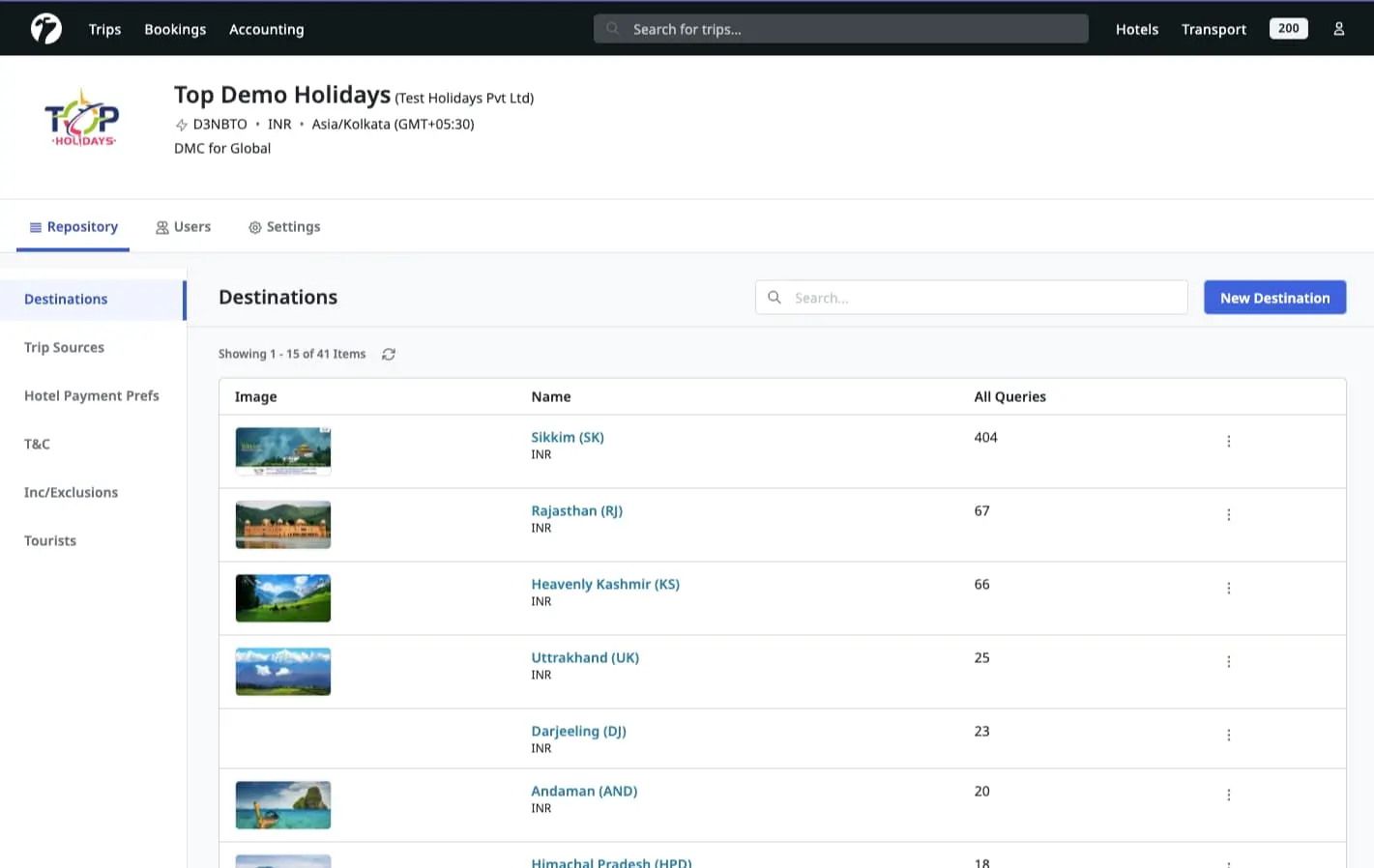The width and height of the screenshot is (1374, 868).
Task: Click the Top Demo Holidays title
Action: click(x=282, y=95)
